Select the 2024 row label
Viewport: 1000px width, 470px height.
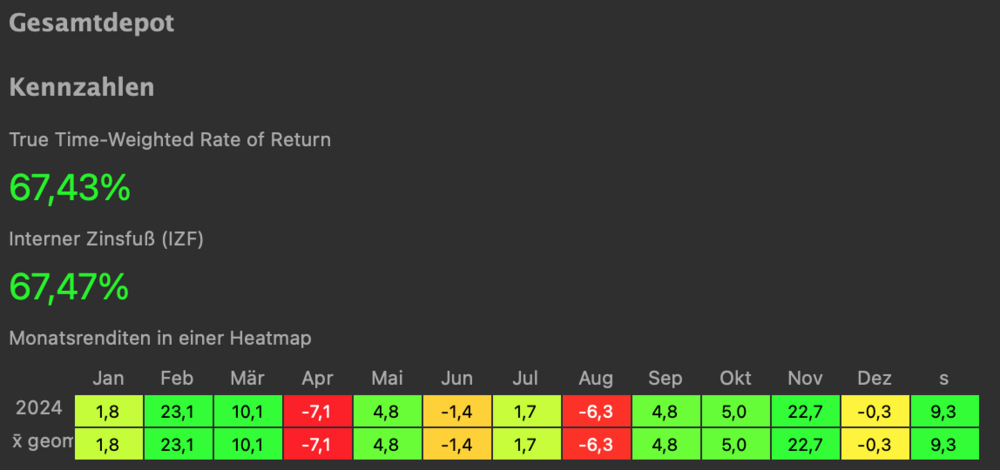click(39, 408)
